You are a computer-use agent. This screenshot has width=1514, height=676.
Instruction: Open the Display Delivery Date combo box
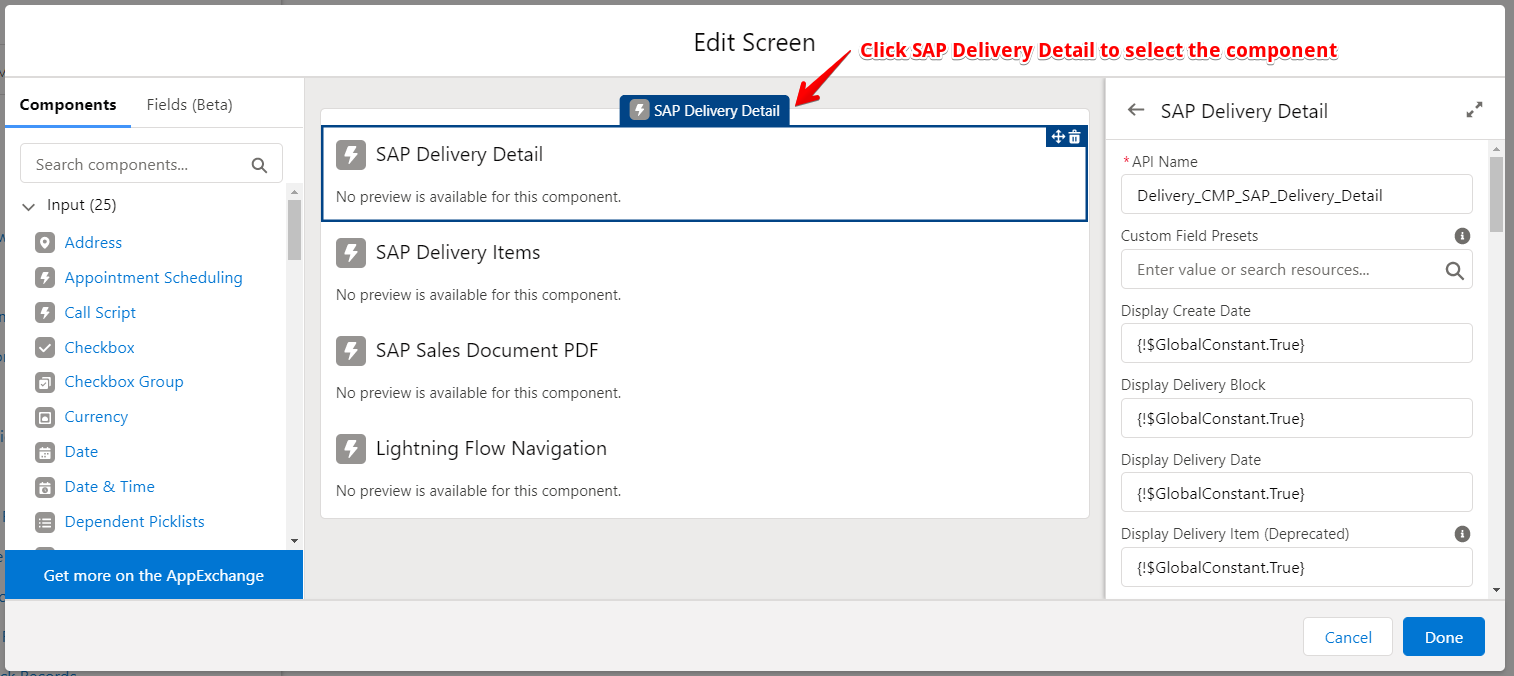coord(1297,493)
